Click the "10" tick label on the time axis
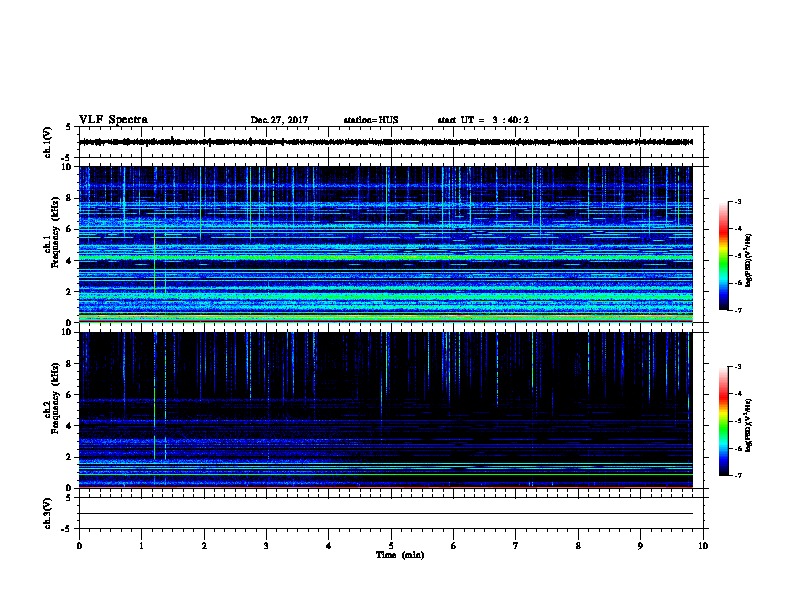Viewport: 792px width, 612px height. click(703, 545)
